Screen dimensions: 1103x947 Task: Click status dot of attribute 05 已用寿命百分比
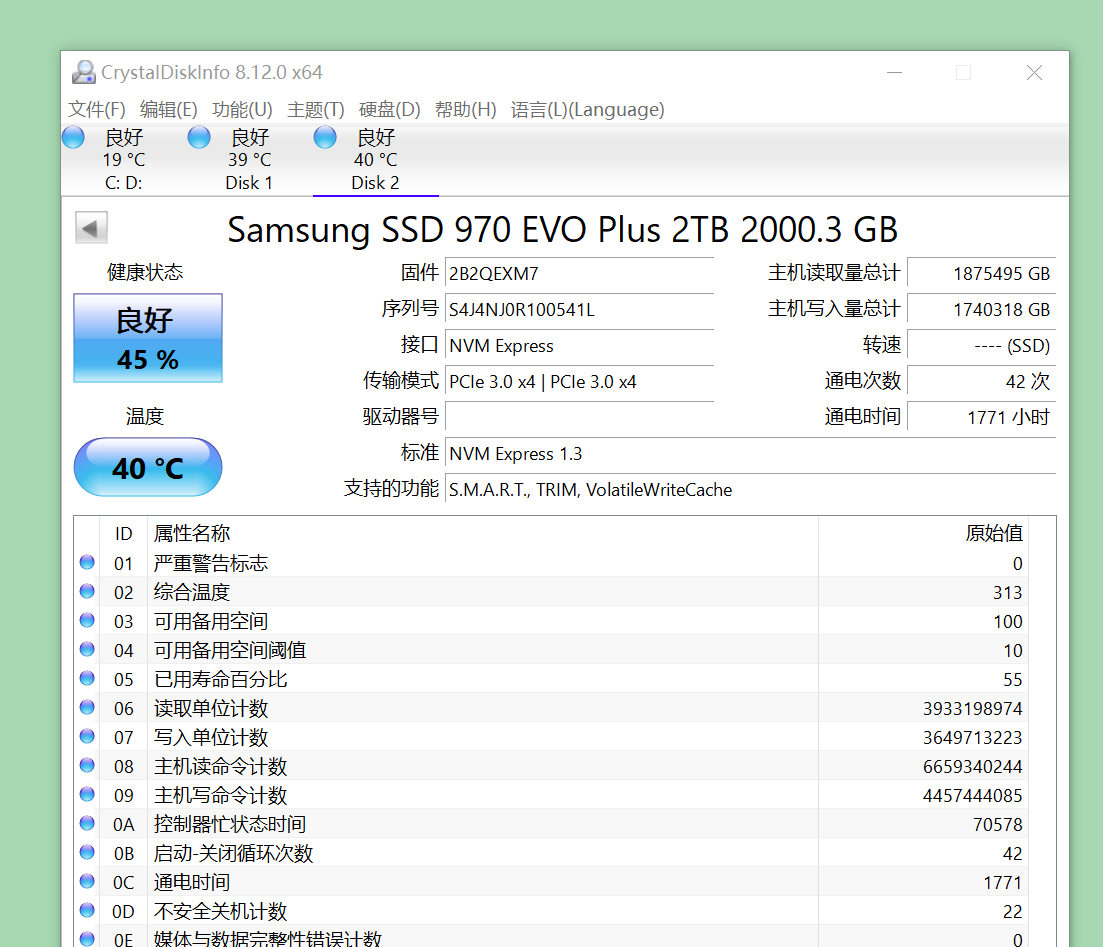point(87,678)
